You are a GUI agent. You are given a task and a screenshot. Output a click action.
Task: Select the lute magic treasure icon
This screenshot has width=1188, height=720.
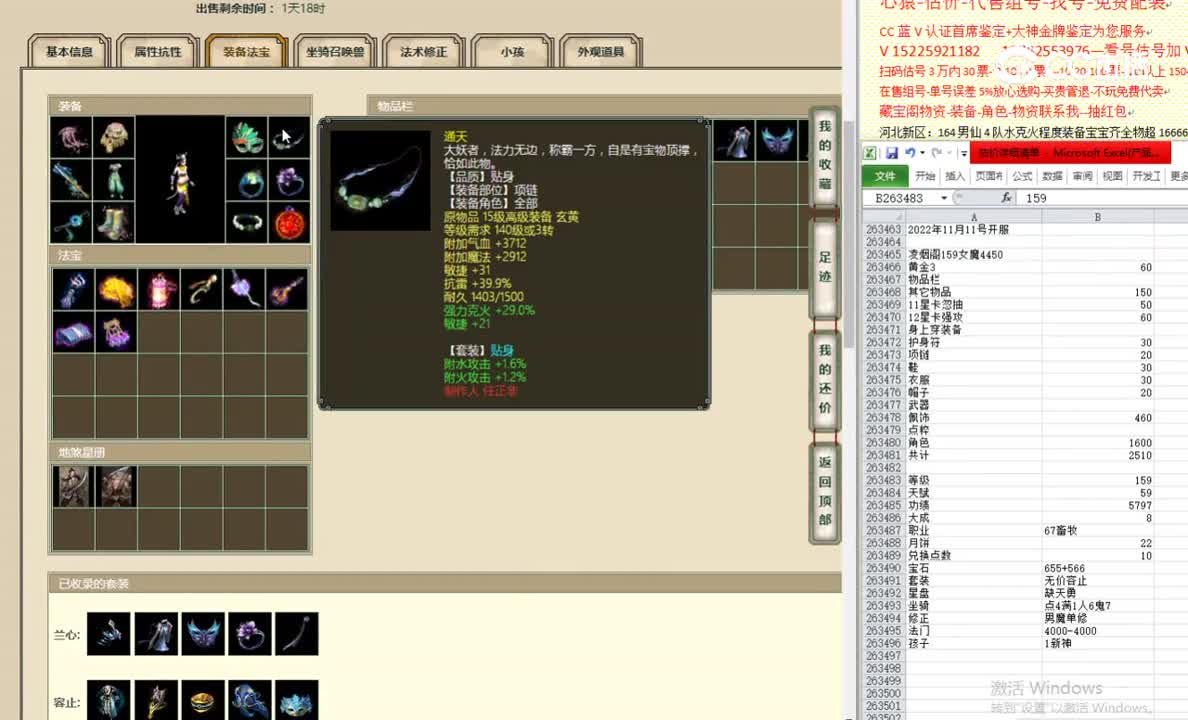[287, 290]
